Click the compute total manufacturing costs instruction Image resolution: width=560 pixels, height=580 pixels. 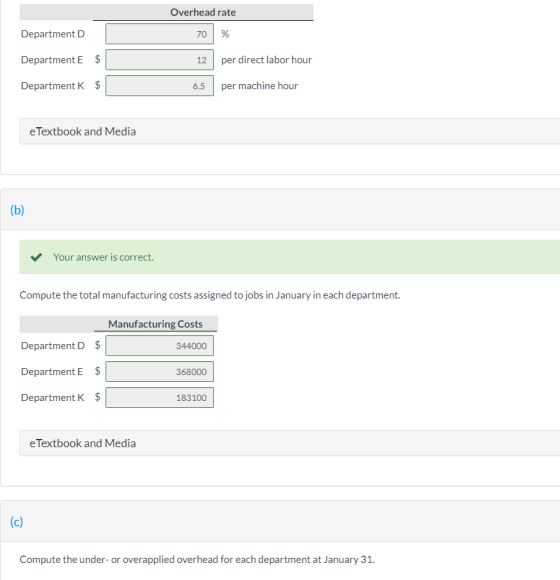210,295
